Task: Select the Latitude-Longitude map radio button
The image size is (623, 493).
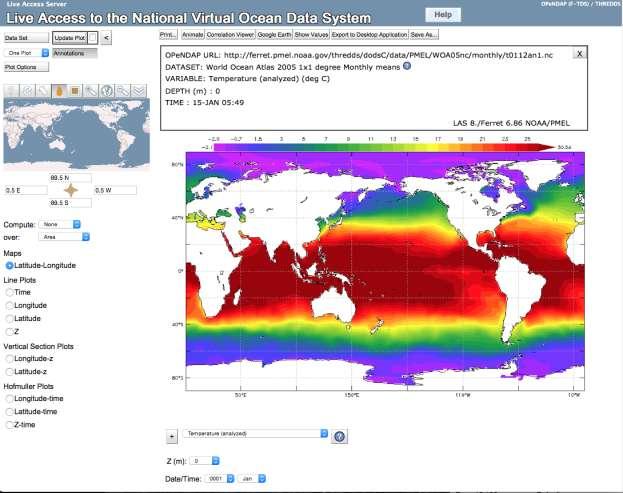Action: tap(9, 265)
